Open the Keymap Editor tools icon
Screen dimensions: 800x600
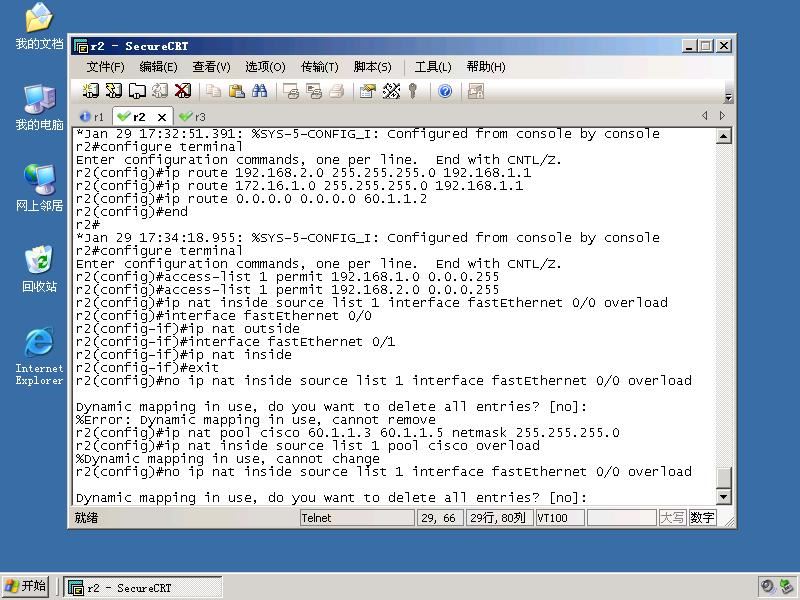[x=391, y=91]
